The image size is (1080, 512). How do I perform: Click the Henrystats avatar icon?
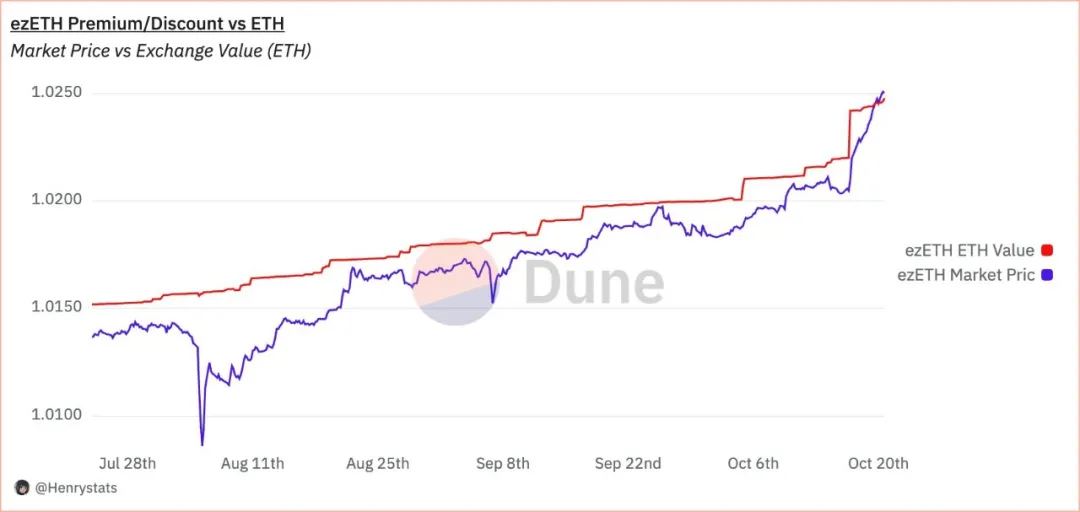point(21,488)
